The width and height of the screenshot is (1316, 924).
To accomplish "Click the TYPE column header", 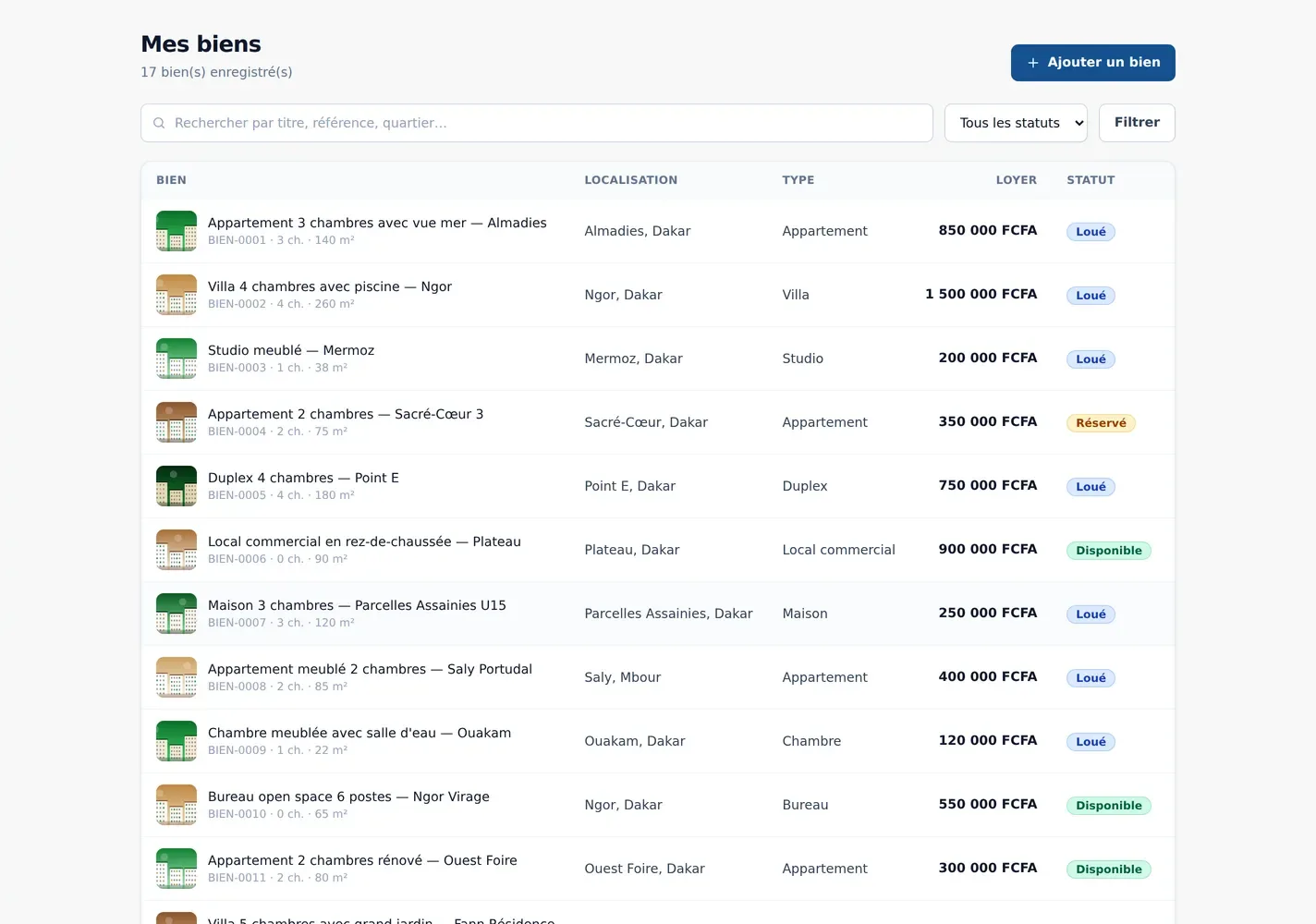I will (x=798, y=180).
